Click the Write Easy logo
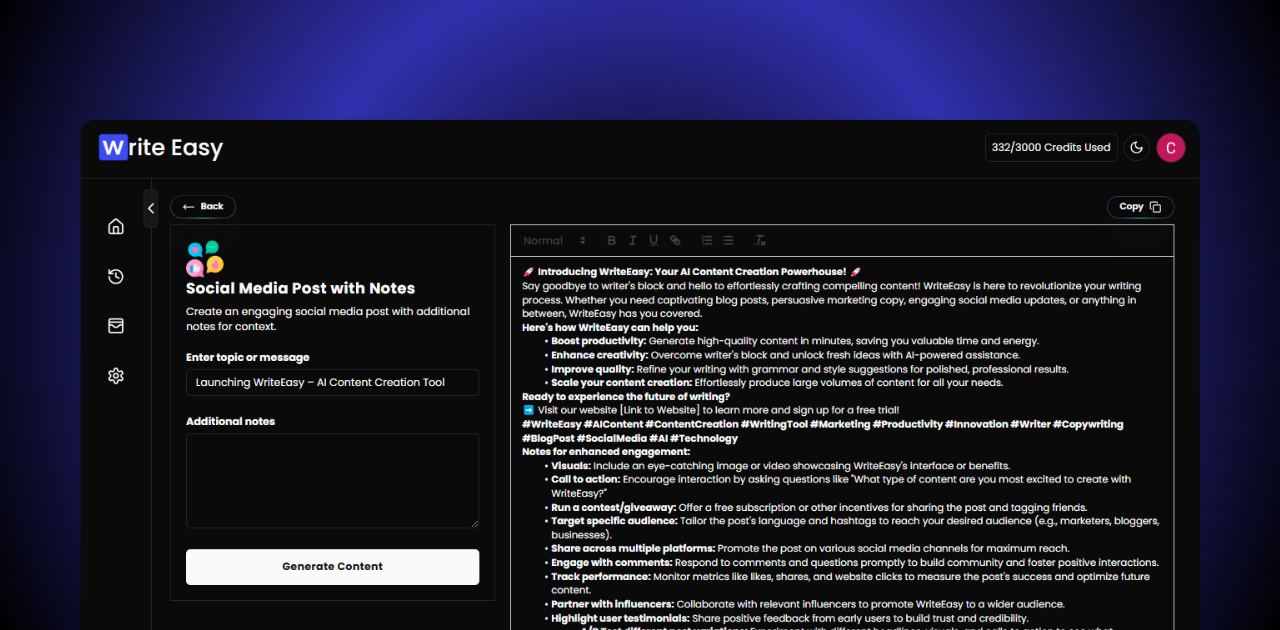Image resolution: width=1280 pixels, height=630 pixels. pos(161,148)
